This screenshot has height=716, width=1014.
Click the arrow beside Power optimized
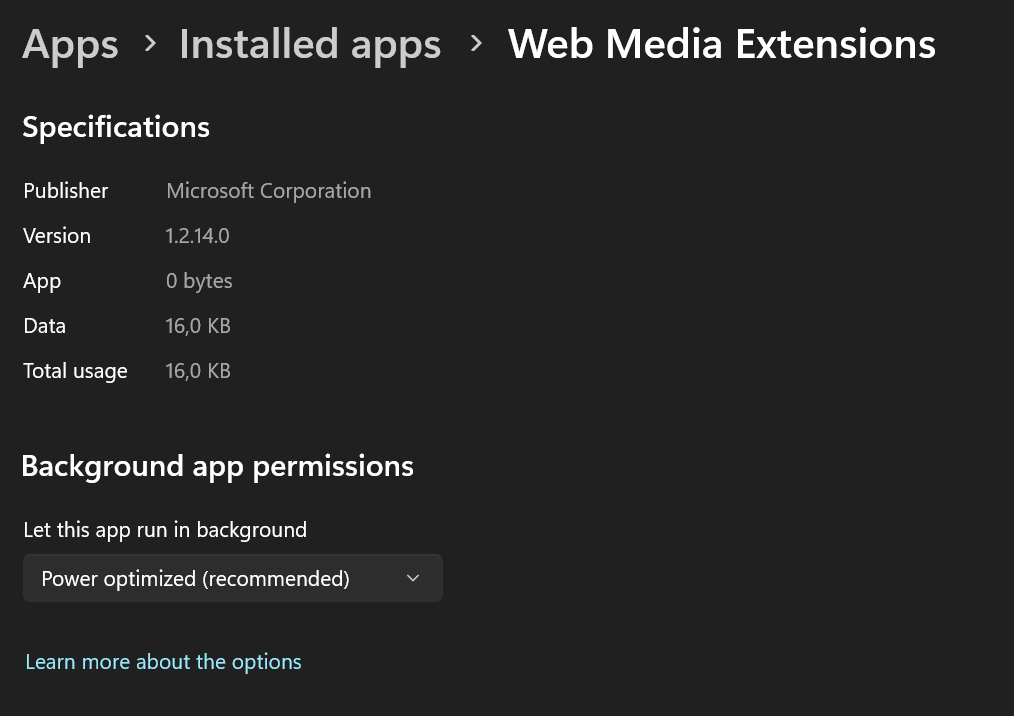[x=413, y=578]
